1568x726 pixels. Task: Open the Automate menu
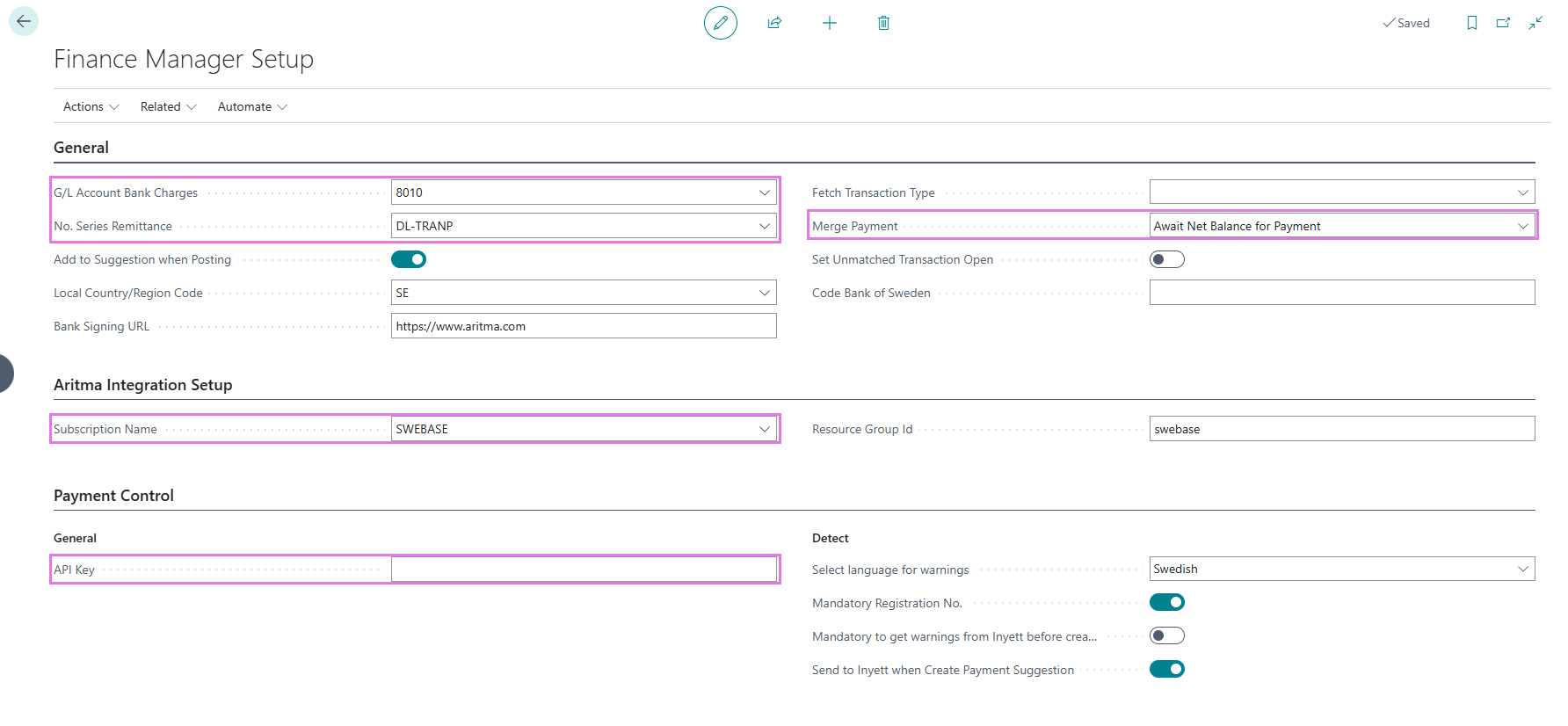[253, 106]
